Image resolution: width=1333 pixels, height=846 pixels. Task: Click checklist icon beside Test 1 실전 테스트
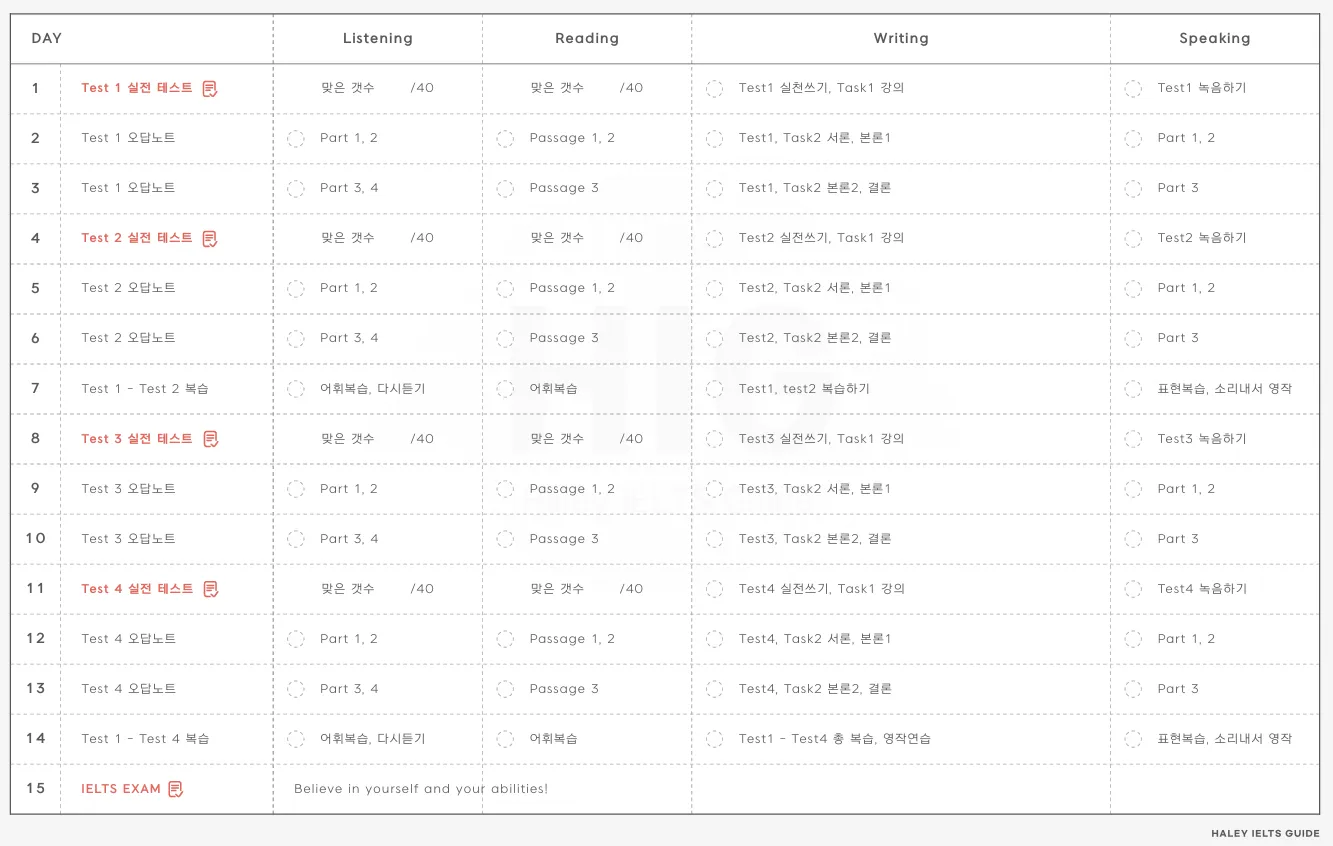pyautogui.click(x=210, y=89)
